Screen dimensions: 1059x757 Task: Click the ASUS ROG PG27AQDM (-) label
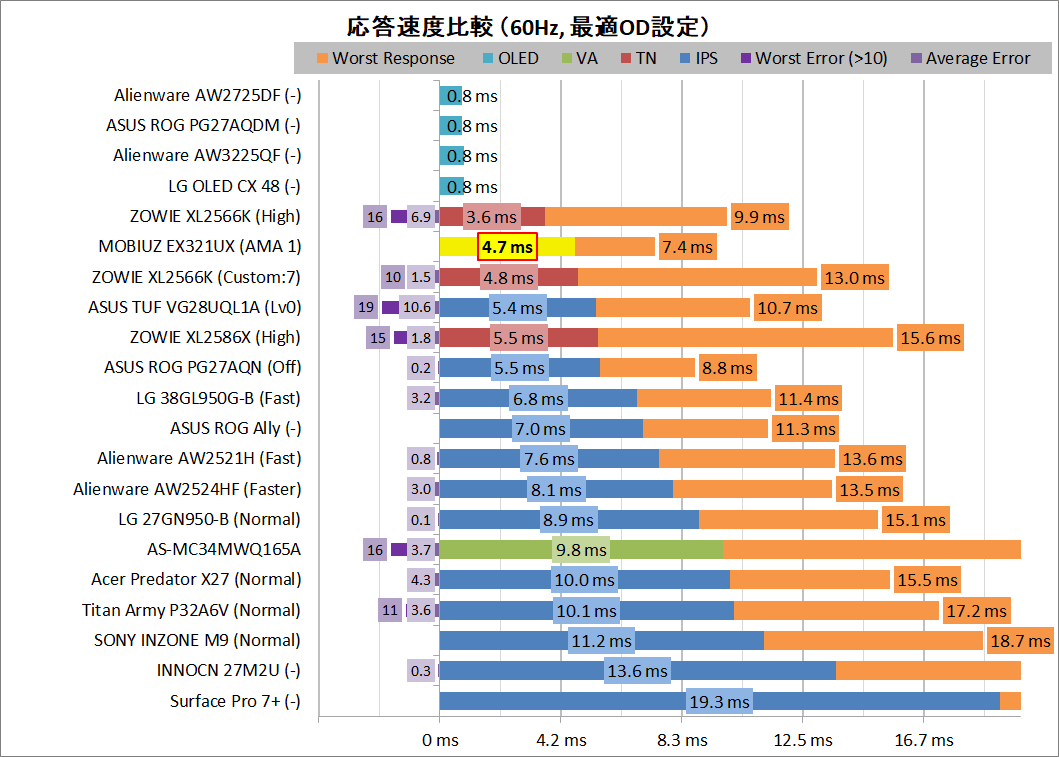click(203, 126)
